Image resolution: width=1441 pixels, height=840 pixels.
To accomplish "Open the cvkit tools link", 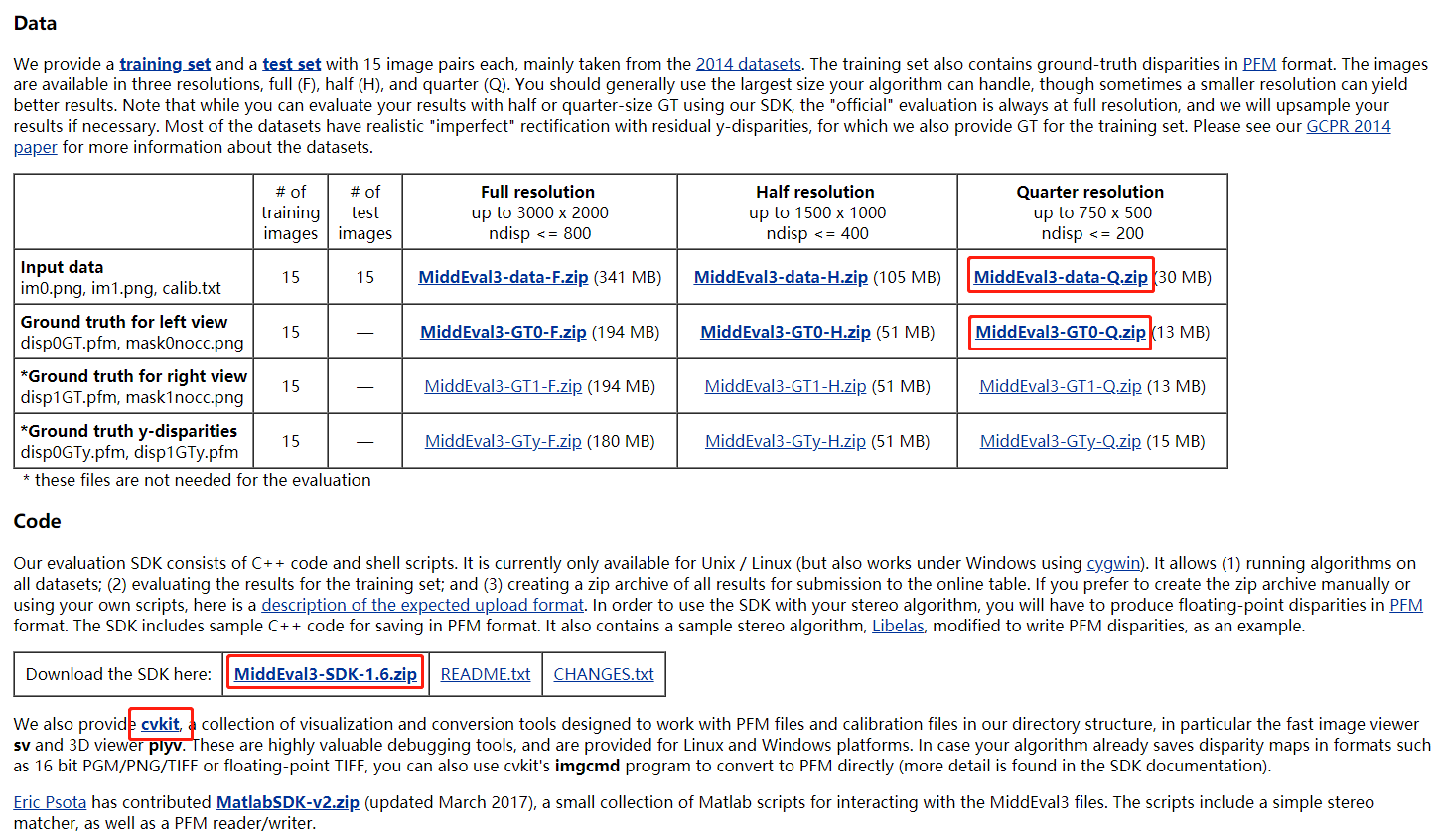I will 160,723.
